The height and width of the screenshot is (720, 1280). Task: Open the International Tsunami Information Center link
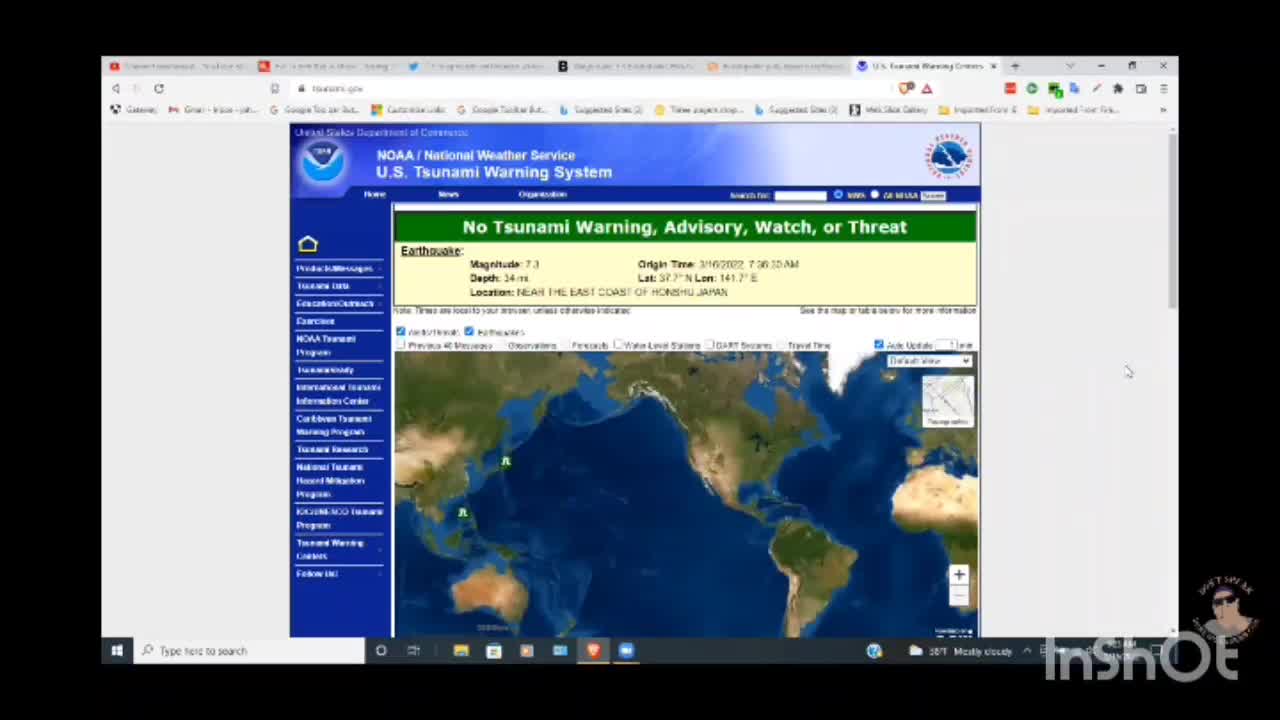[338, 394]
